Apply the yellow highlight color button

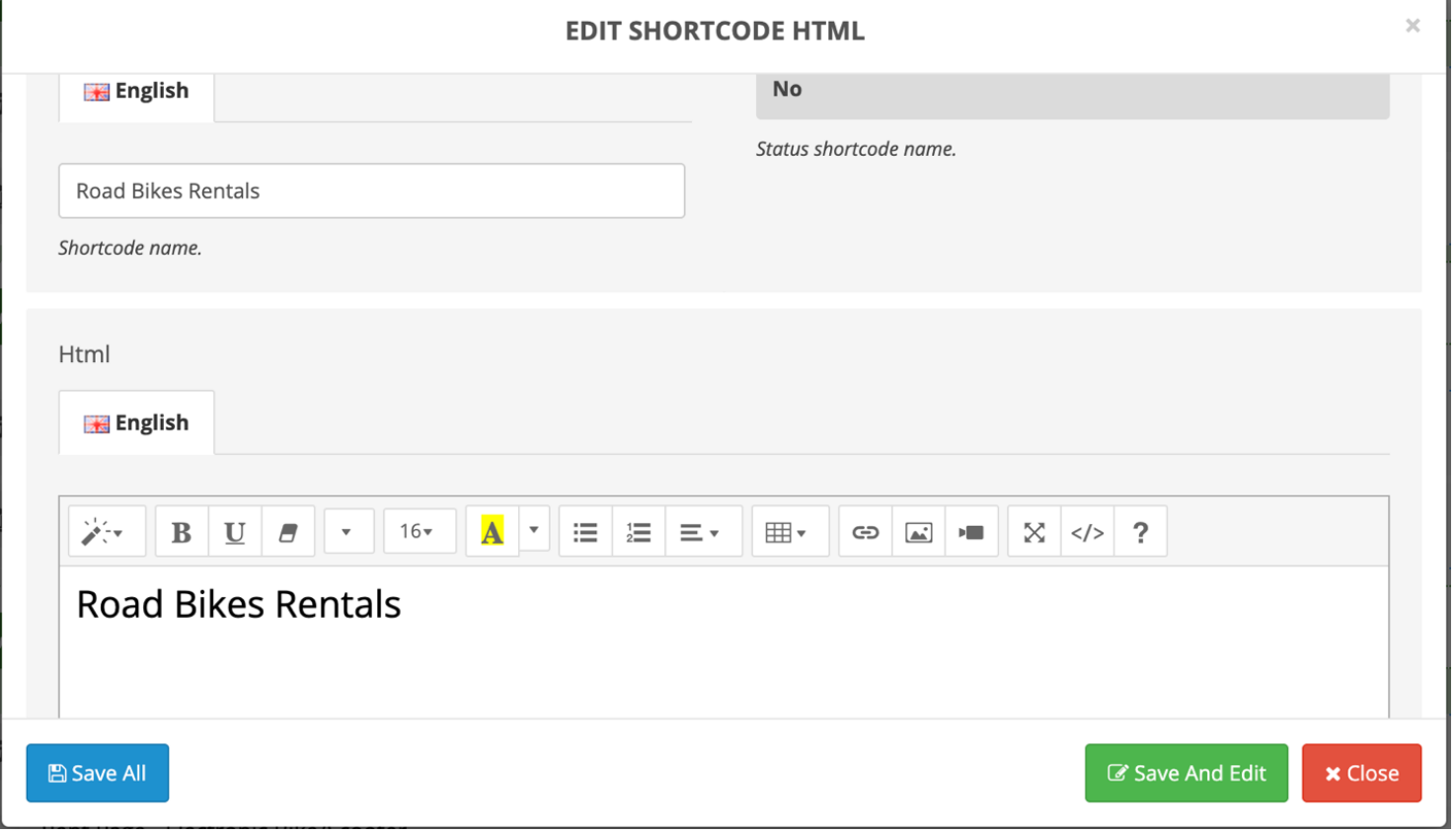[493, 533]
